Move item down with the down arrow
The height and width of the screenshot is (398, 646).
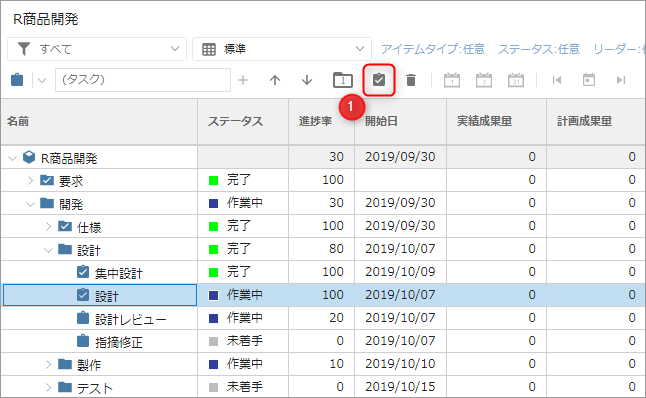pyautogui.click(x=307, y=80)
